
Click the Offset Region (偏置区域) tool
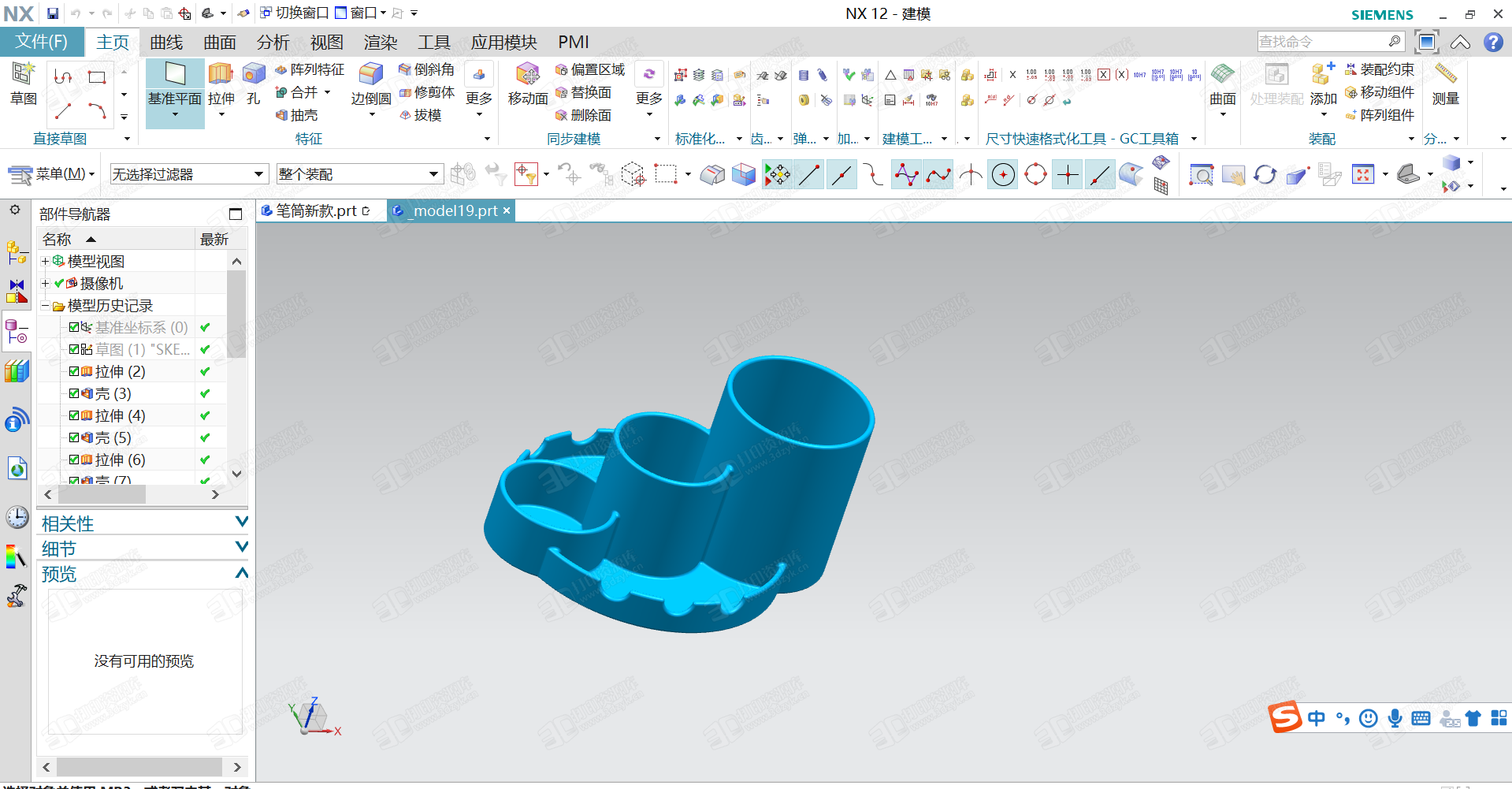(590, 69)
